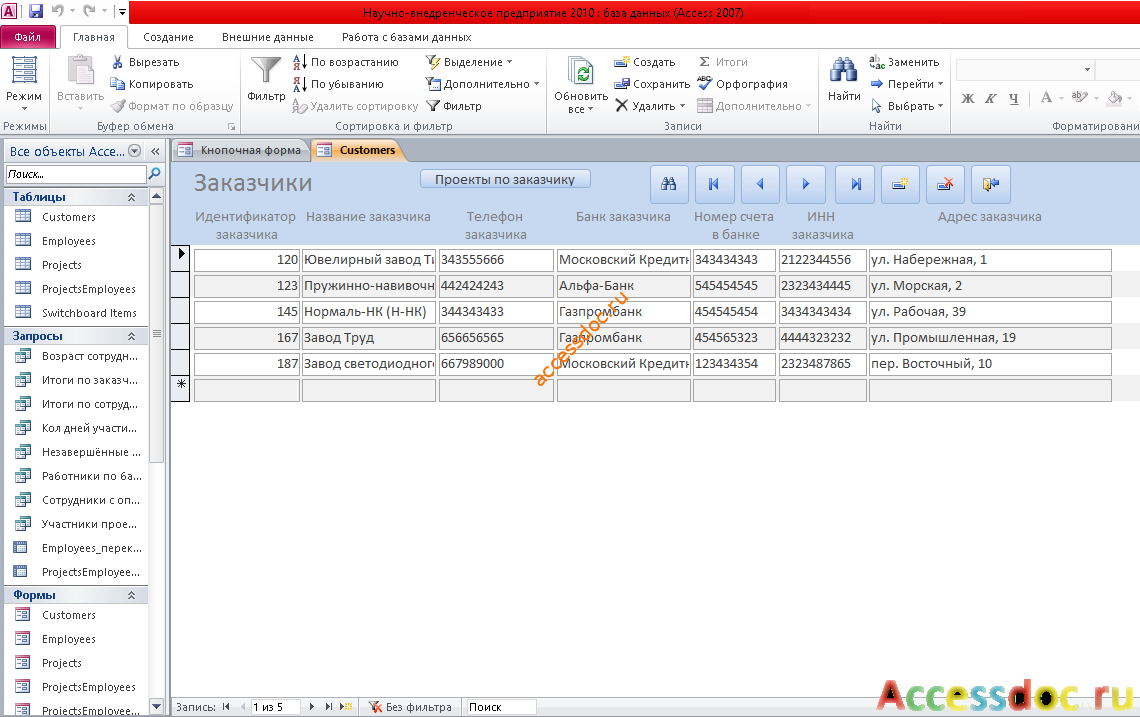
Task: Click Создать to create a new record
Action: click(x=645, y=63)
